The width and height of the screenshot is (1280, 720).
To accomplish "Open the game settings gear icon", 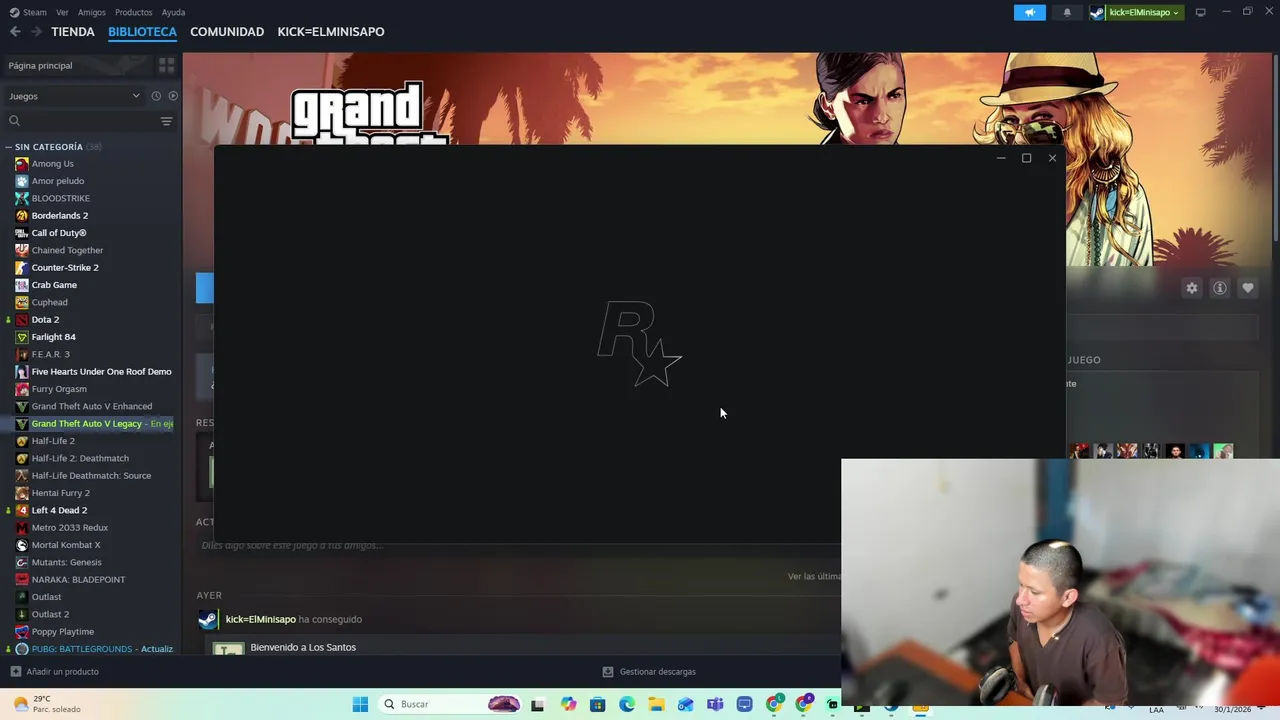I will coord(1191,288).
